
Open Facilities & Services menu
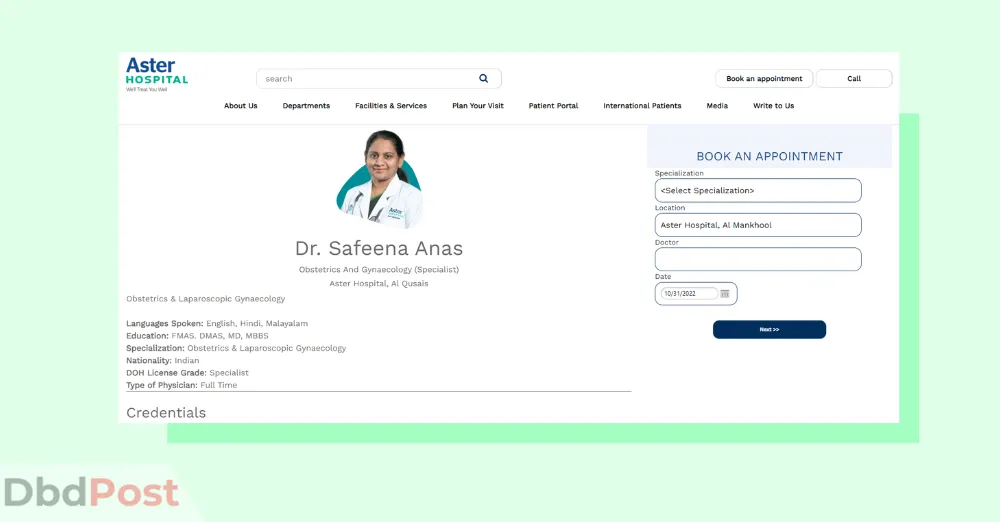(391, 106)
